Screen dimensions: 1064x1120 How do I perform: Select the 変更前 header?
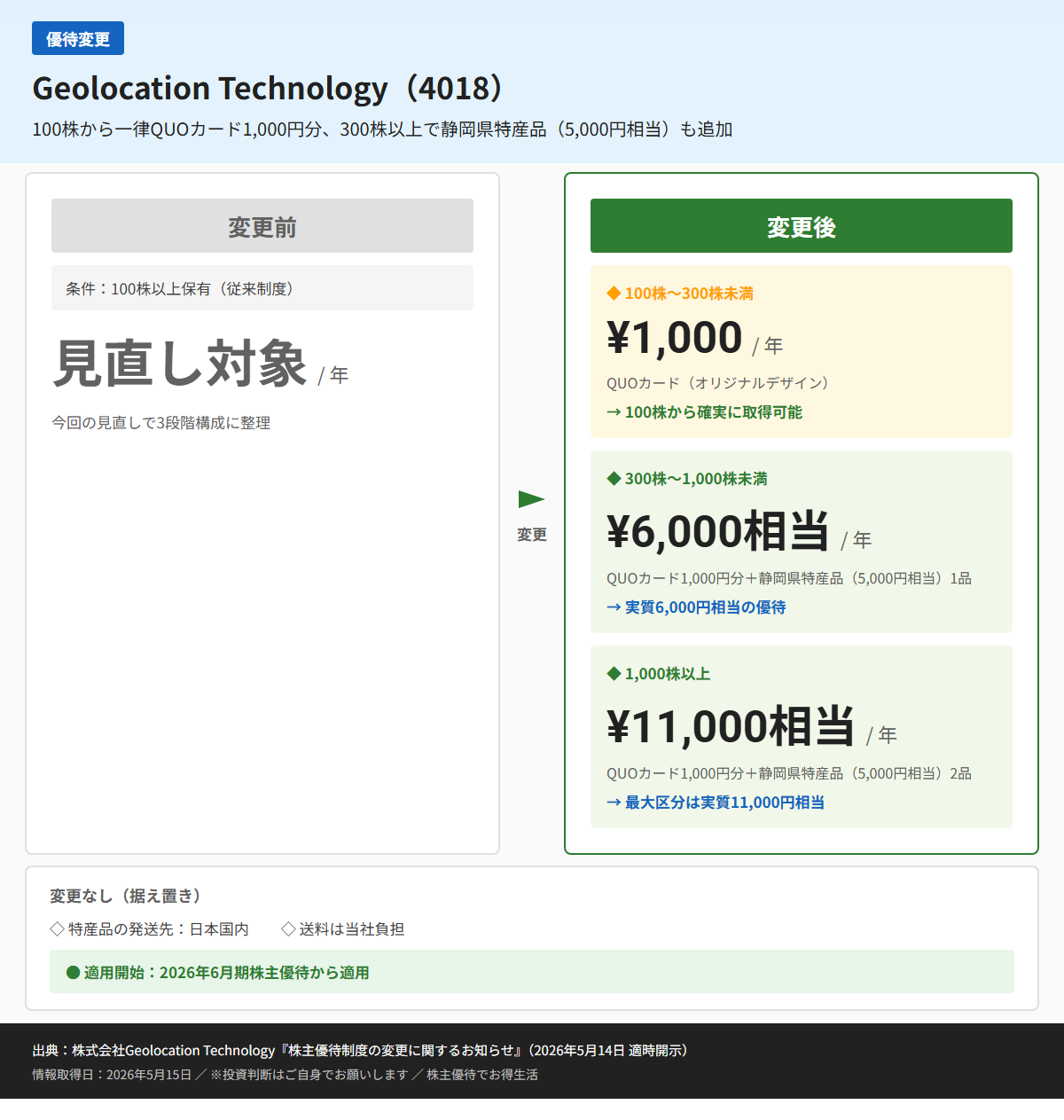coord(262,226)
